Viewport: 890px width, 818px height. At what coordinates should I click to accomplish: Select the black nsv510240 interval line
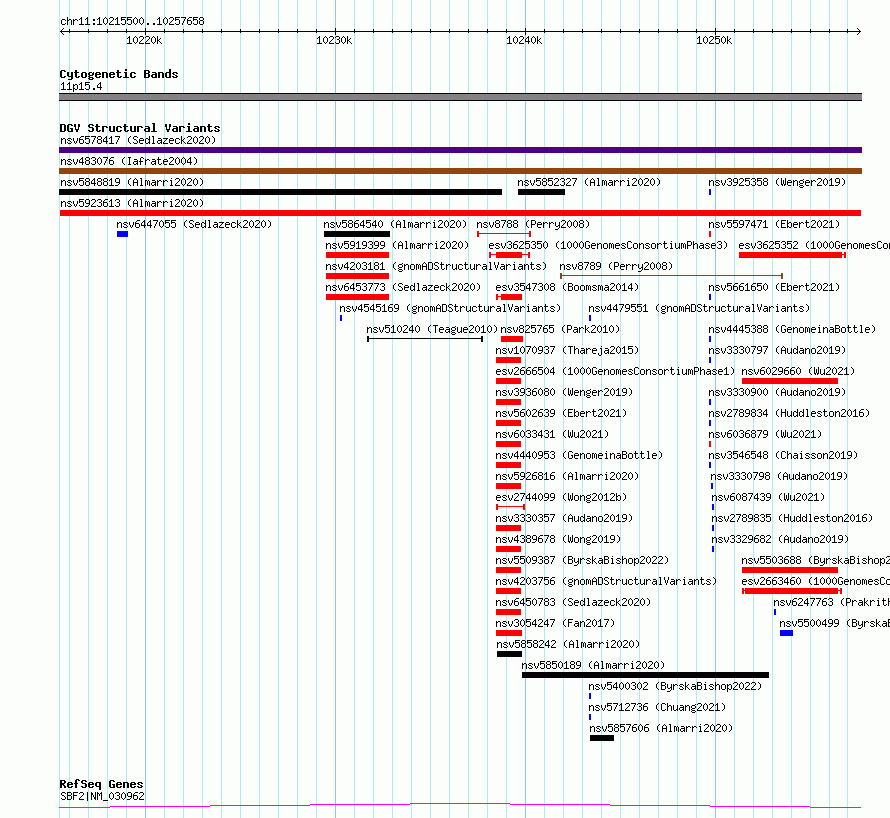(x=425, y=339)
